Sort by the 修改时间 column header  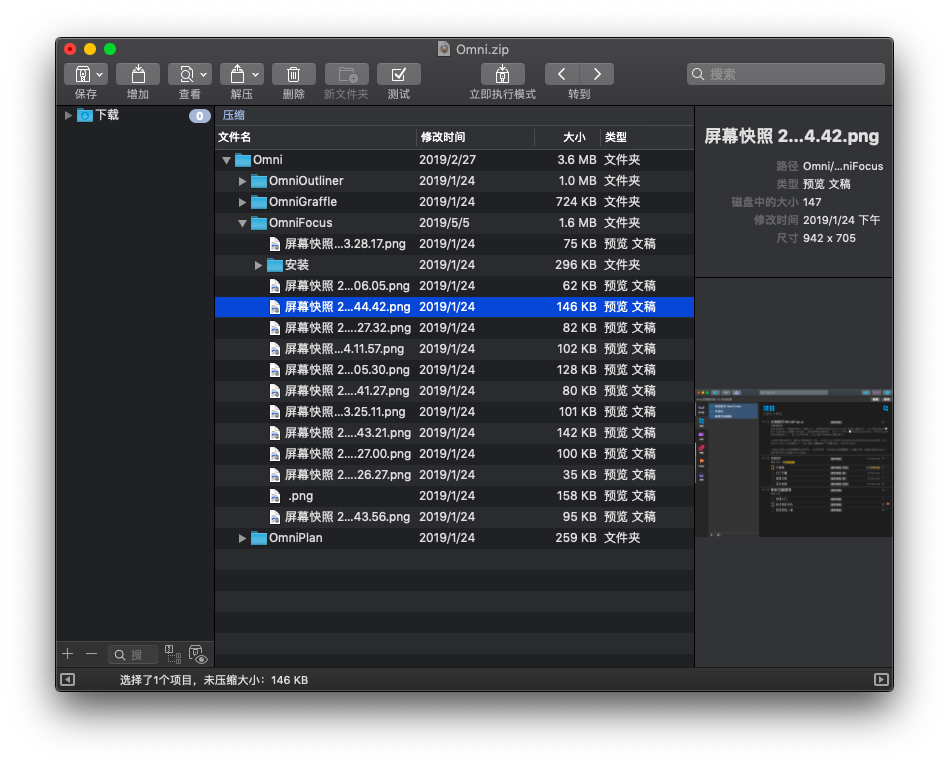[475, 137]
